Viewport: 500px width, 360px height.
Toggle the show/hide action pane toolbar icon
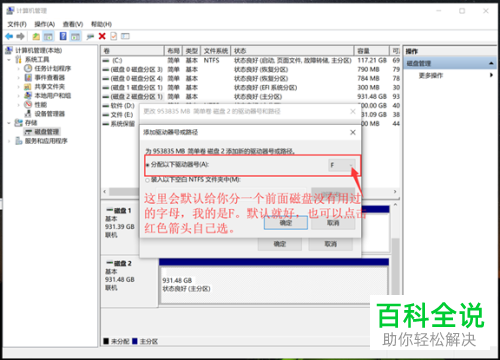76,36
